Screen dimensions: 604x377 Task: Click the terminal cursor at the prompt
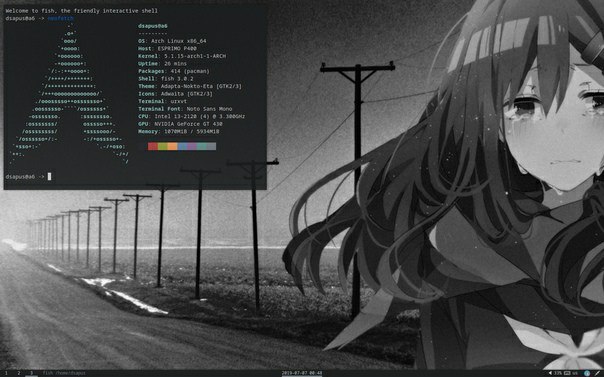49,176
